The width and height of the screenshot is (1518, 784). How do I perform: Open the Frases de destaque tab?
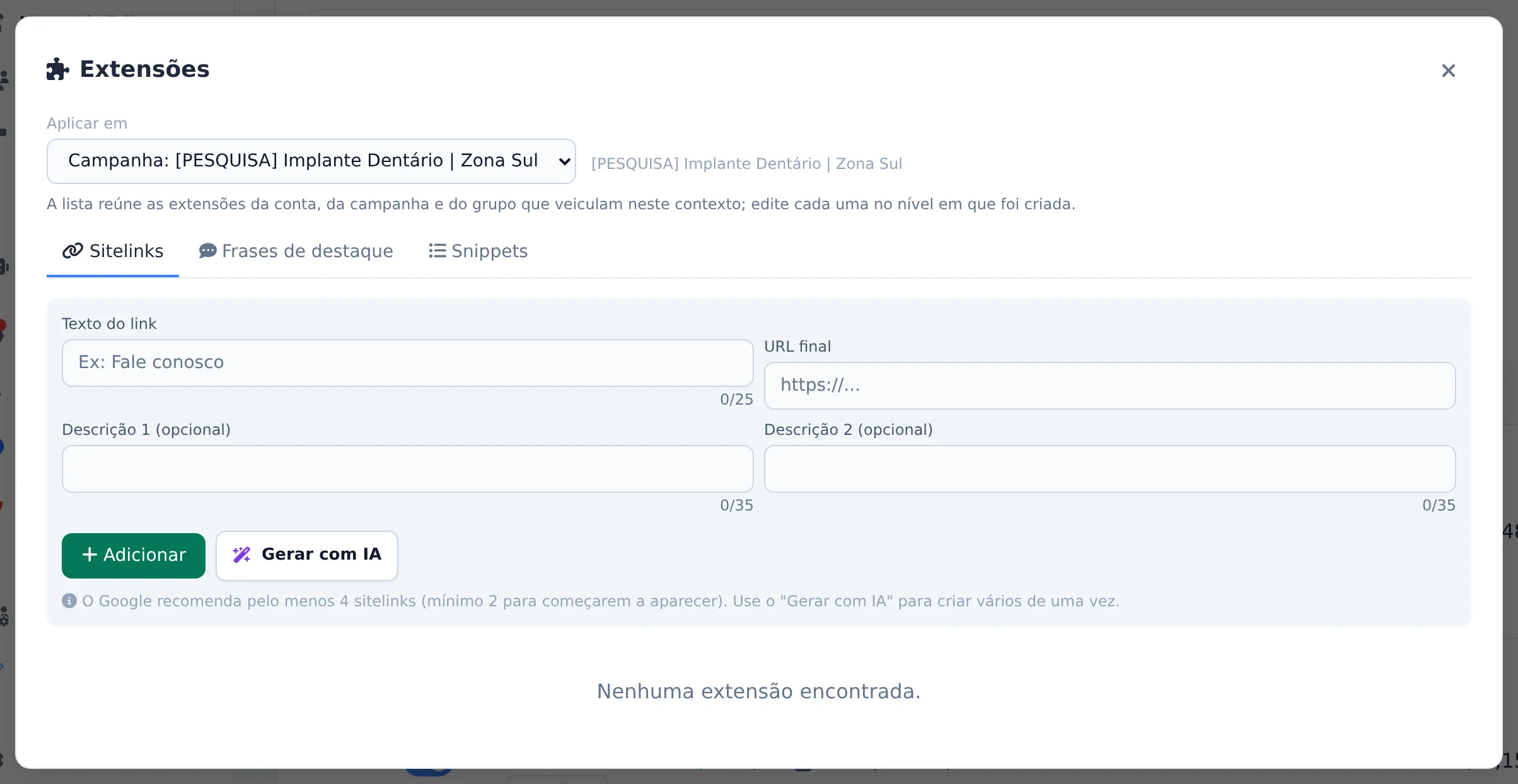click(x=296, y=251)
